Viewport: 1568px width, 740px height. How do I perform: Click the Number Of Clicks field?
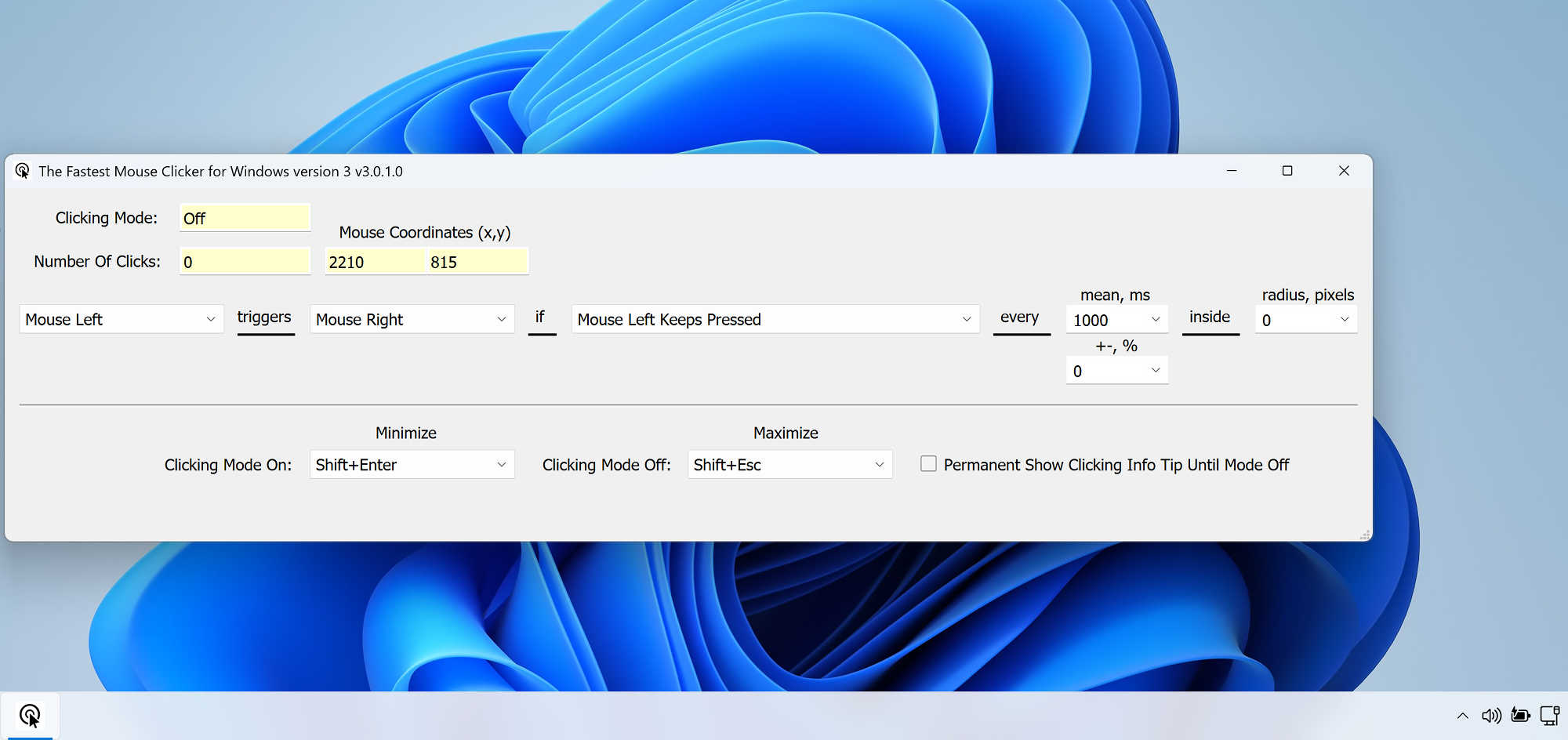tap(245, 261)
